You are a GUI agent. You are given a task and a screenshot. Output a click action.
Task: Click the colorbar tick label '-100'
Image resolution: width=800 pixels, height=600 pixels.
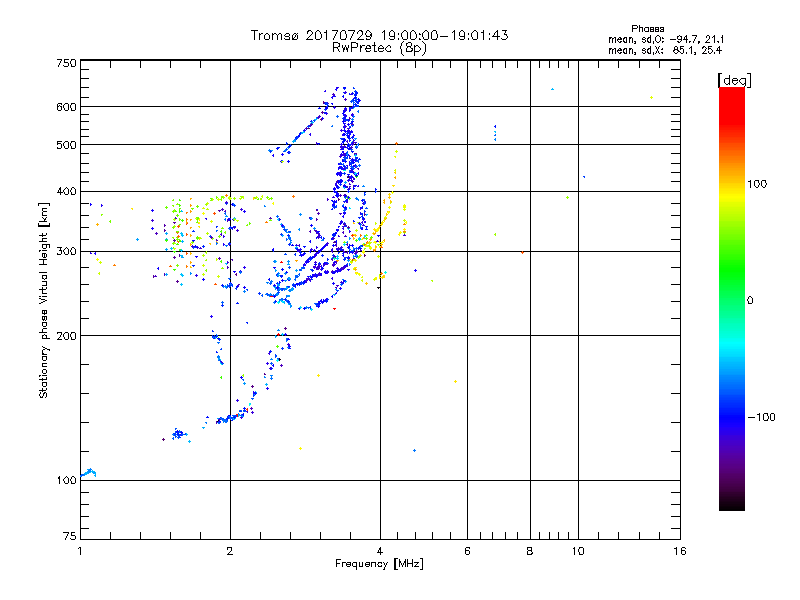tap(762, 417)
